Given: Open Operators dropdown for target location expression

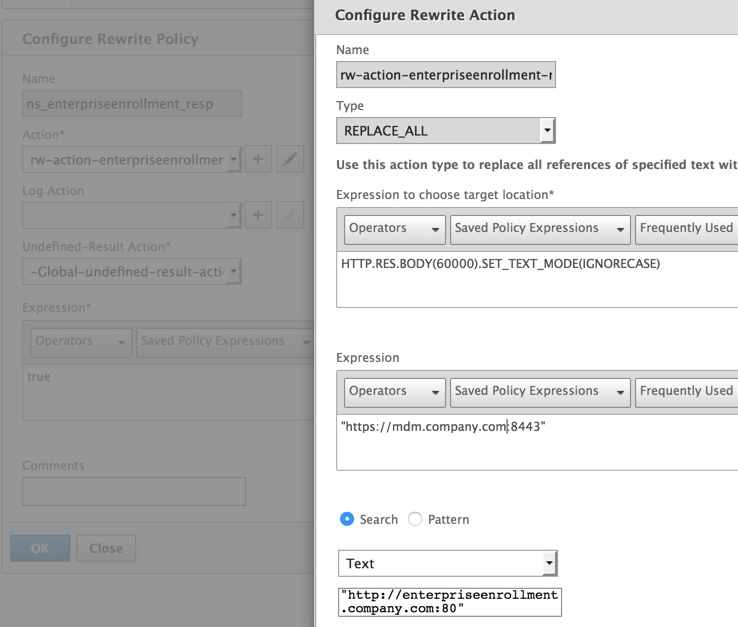Looking at the screenshot, I should (x=395, y=229).
